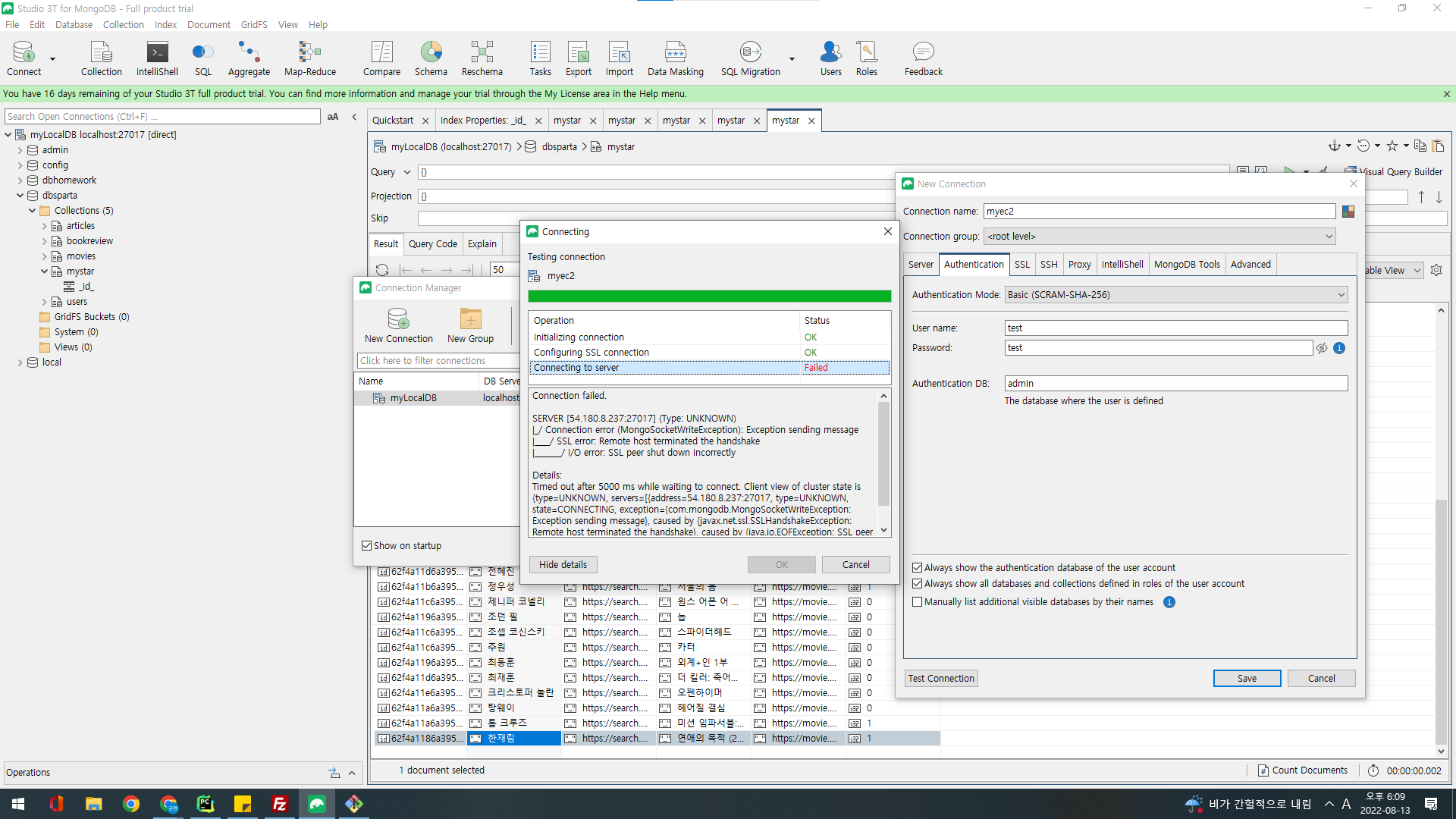Open the Data Masking tool
Viewport: 1456px width, 819px height.
point(675,58)
